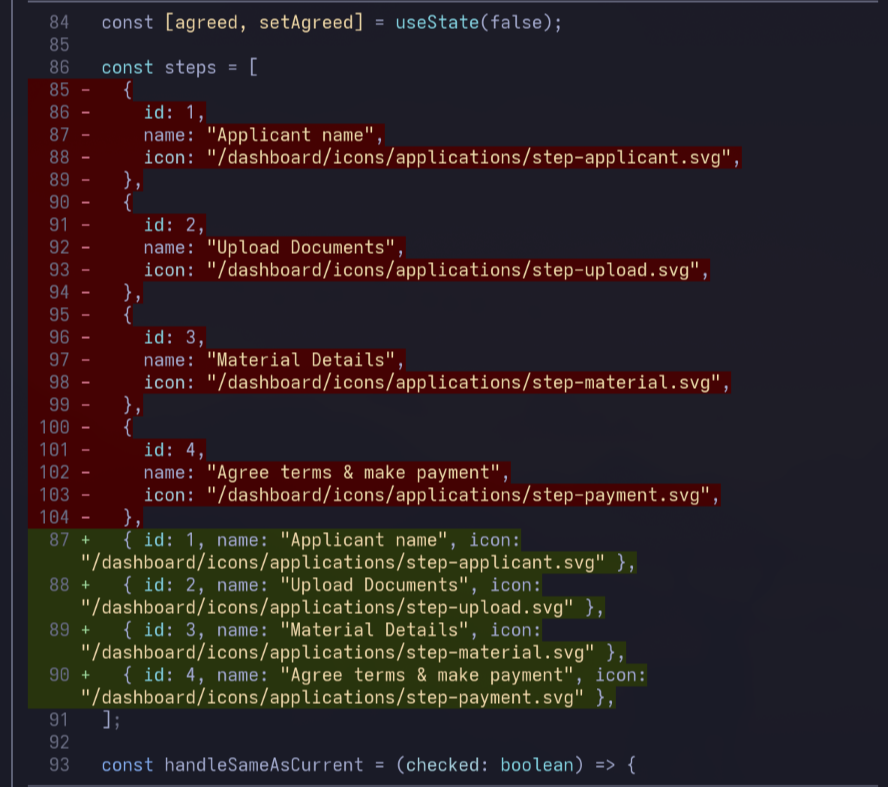888x787 pixels.
Task: Click added wrapped path step-upload.svg" },
Action: click(343, 608)
